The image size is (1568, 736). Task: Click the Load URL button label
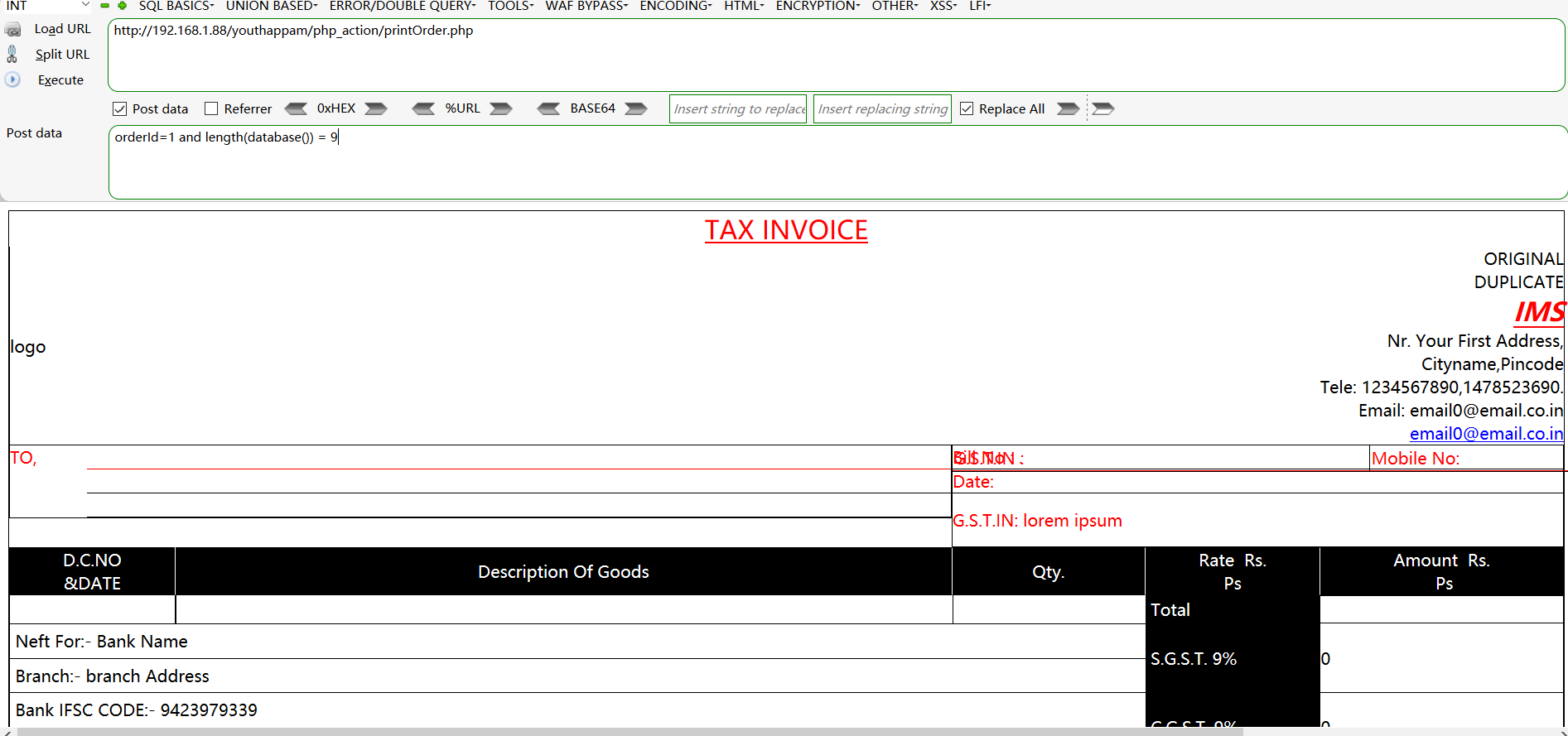coord(62,29)
